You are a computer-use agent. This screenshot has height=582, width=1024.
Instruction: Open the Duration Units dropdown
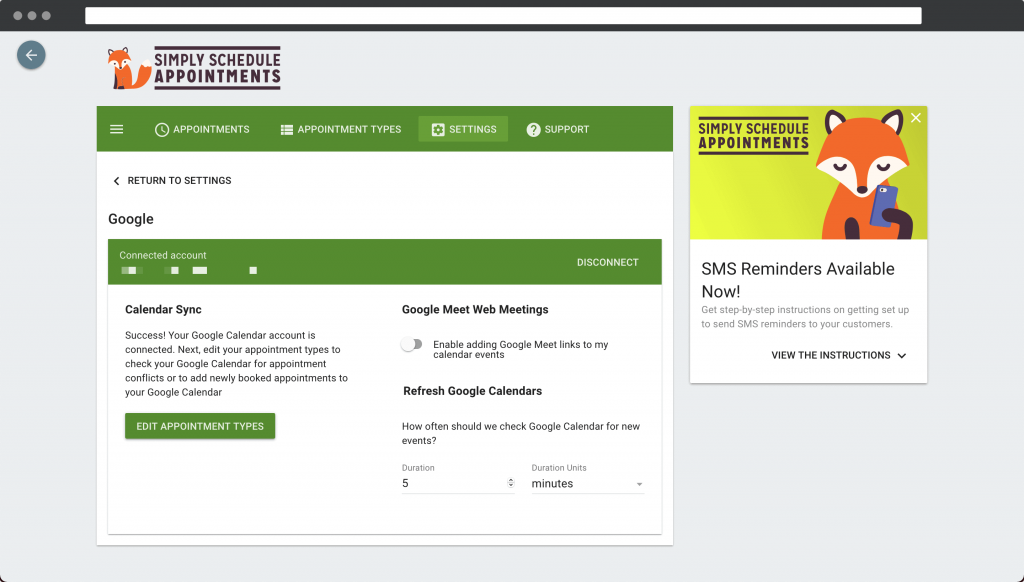point(588,483)
